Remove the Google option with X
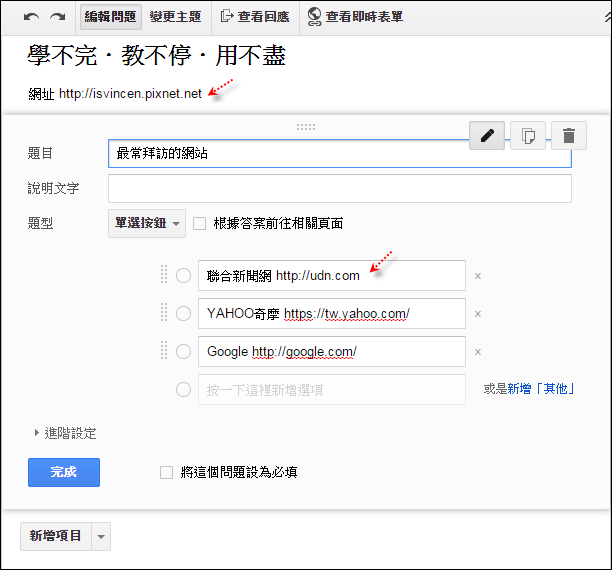 (x=478, y=352)
